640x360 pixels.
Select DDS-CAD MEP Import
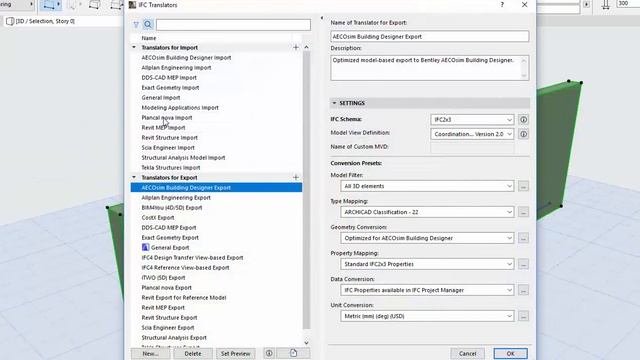169,78
